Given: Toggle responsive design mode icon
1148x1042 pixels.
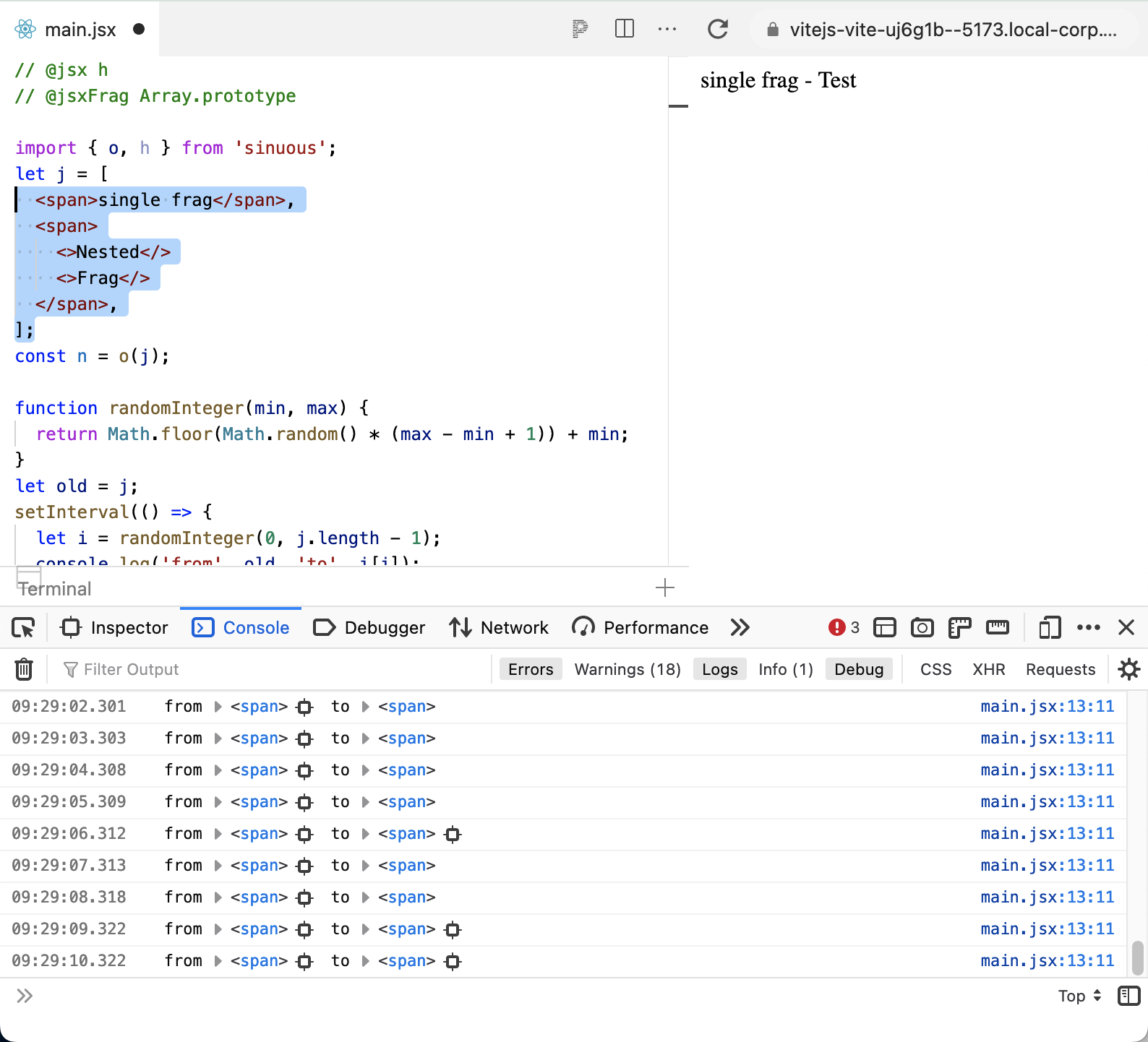Looking at the screenshot, I should tap(1050, 627).
